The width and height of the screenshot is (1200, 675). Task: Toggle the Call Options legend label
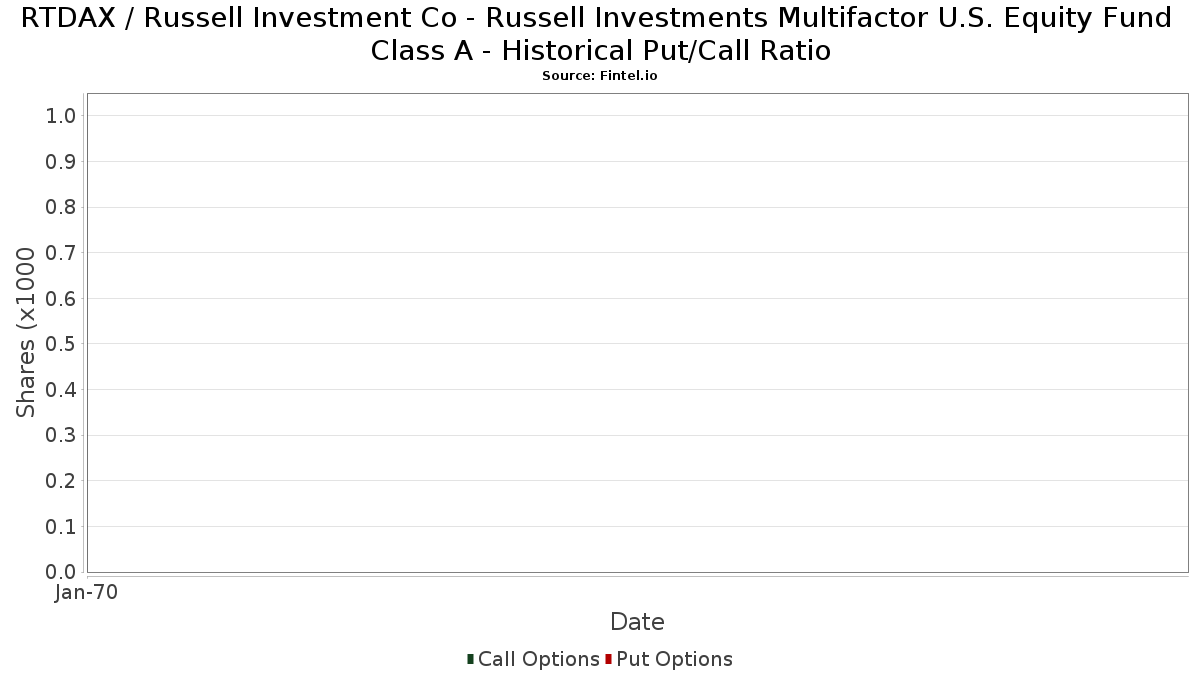(x=538, y=659)
